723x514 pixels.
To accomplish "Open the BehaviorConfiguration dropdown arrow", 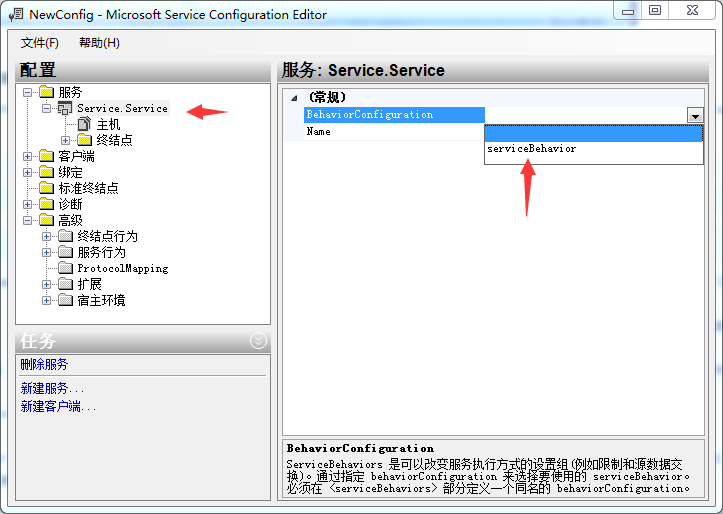I will tap(695, 115).
